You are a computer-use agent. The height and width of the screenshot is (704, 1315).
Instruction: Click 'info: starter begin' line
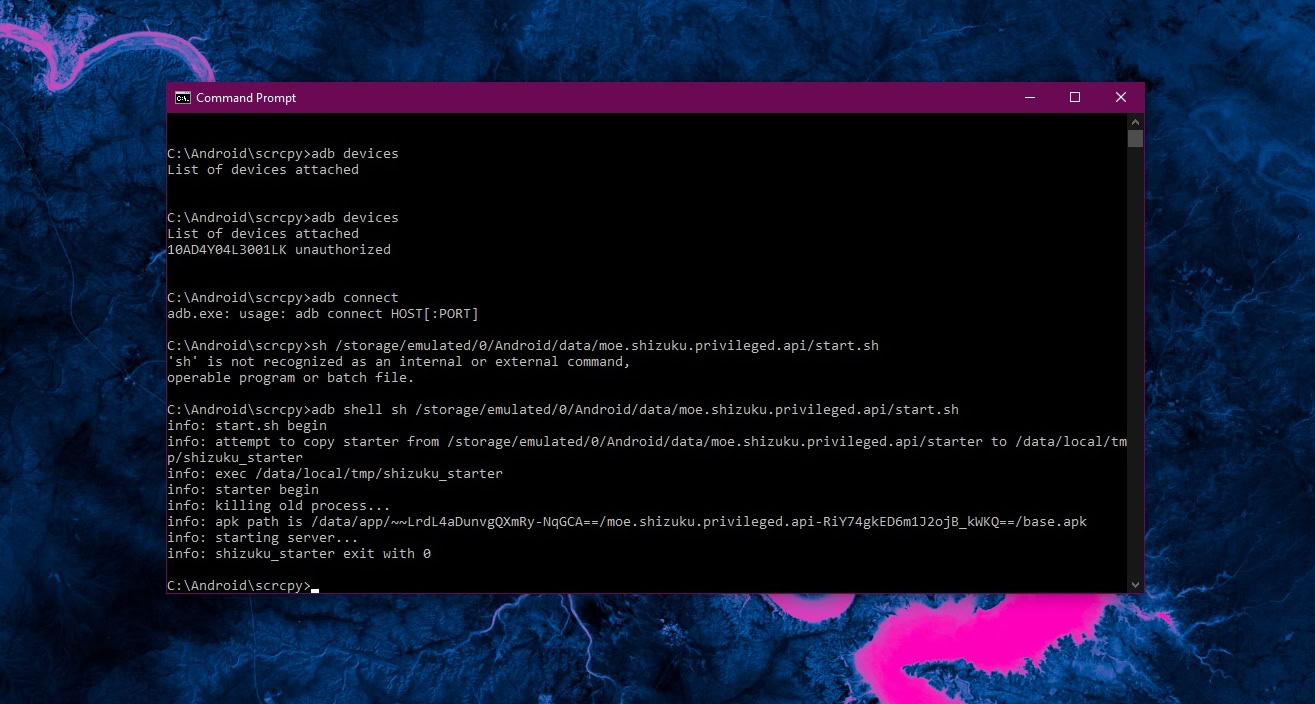point(243,490)
